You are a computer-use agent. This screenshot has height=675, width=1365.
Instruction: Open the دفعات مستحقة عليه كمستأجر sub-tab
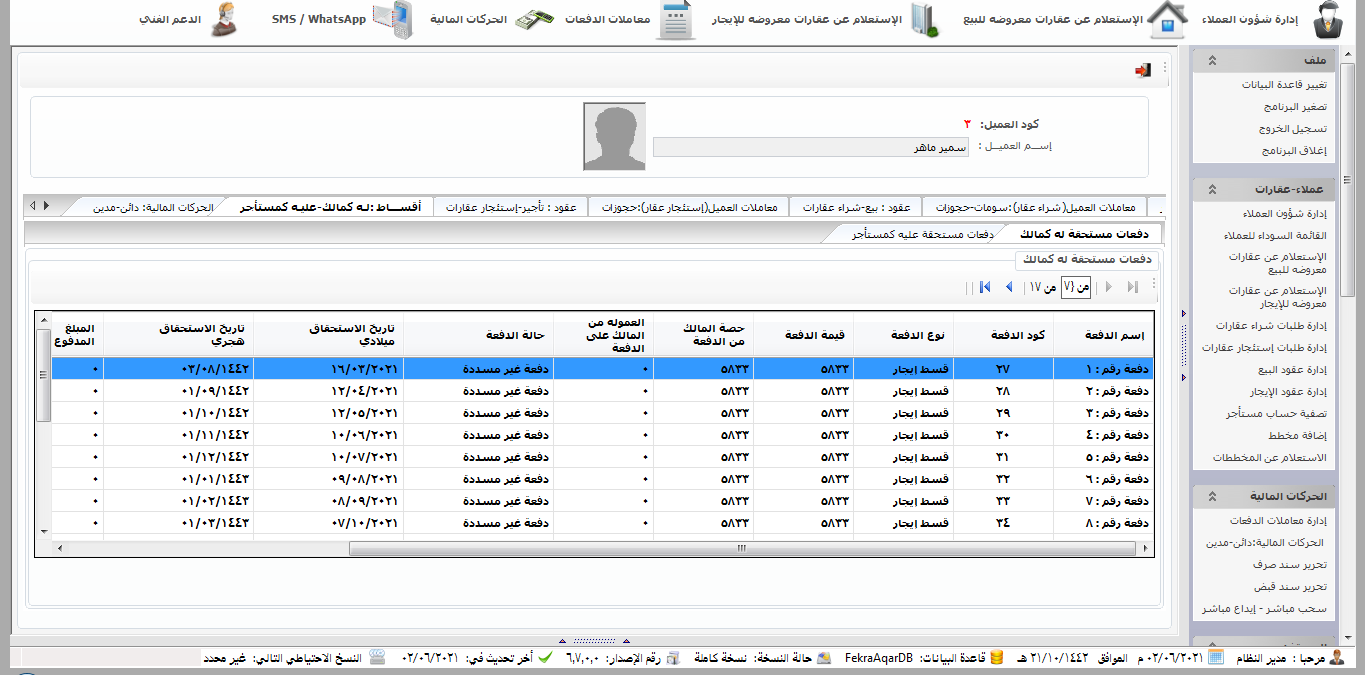coord(908,234)
